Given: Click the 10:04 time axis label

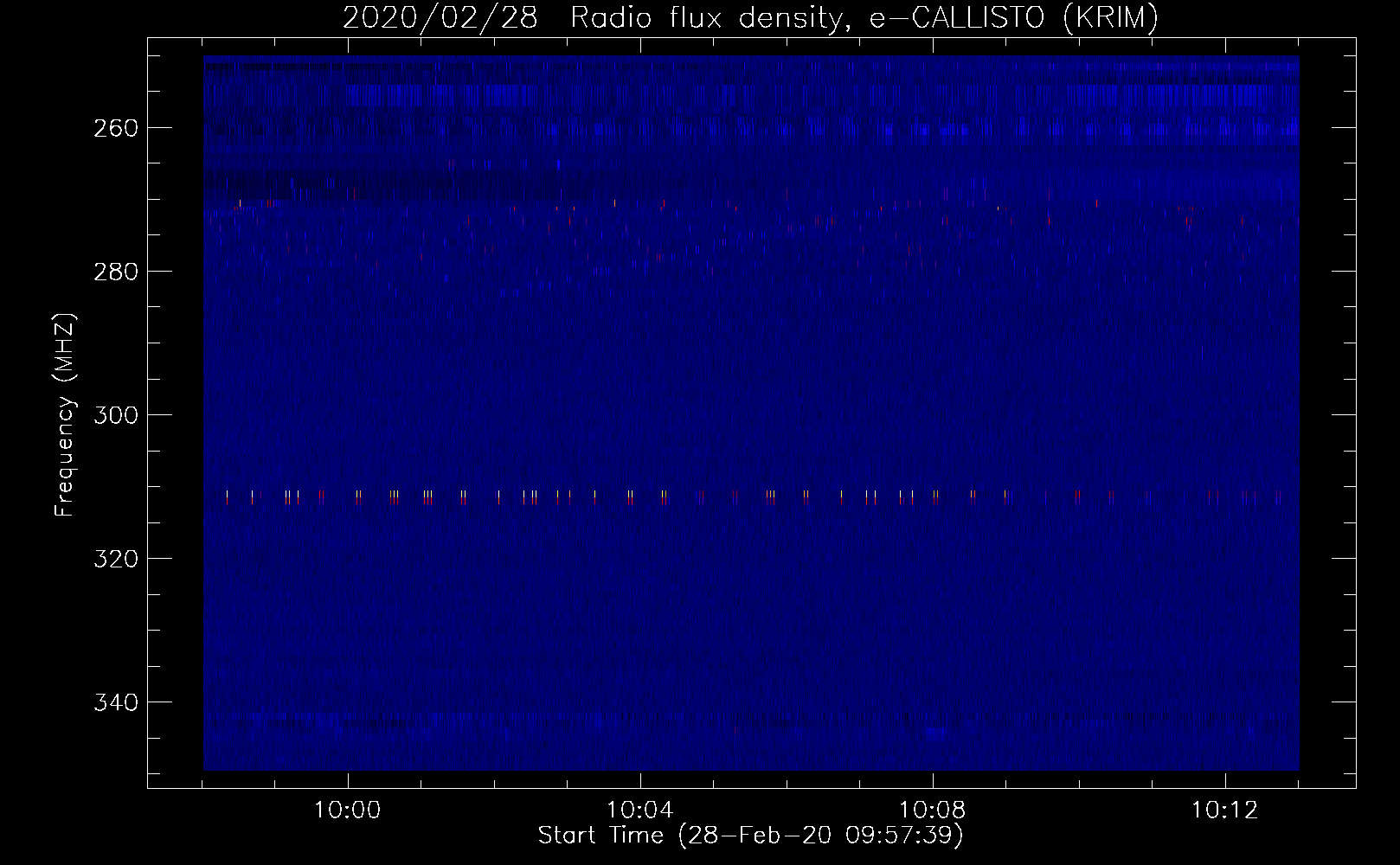Looking at the screenshot, I should 640,811.
